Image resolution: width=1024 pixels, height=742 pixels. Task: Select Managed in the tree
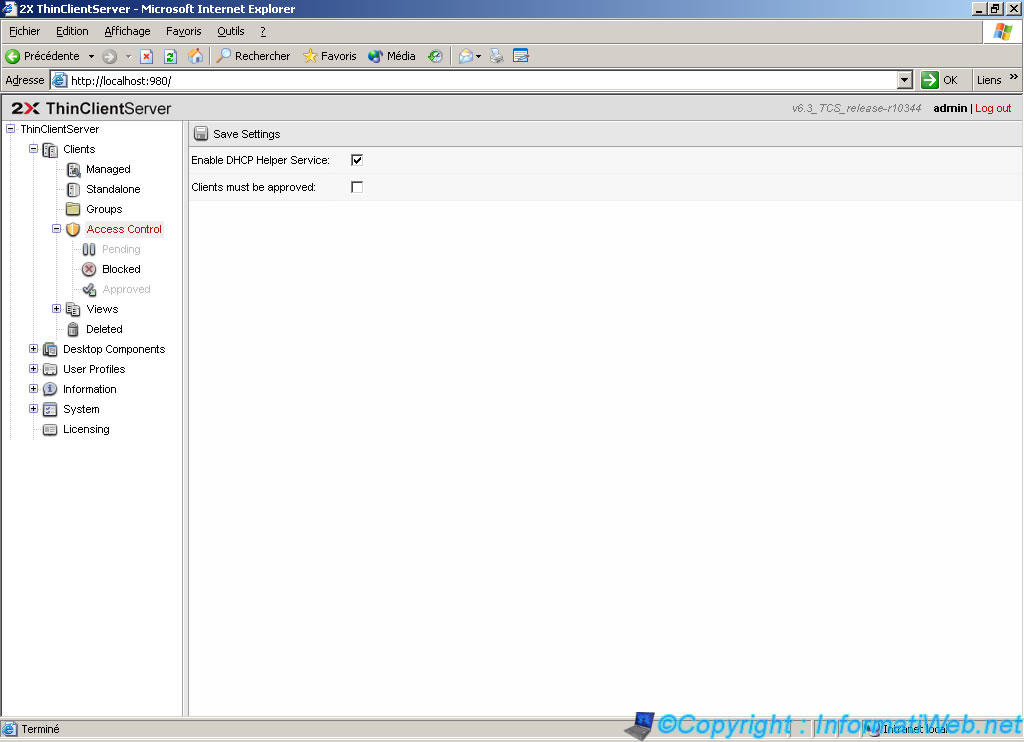[108, 170]
